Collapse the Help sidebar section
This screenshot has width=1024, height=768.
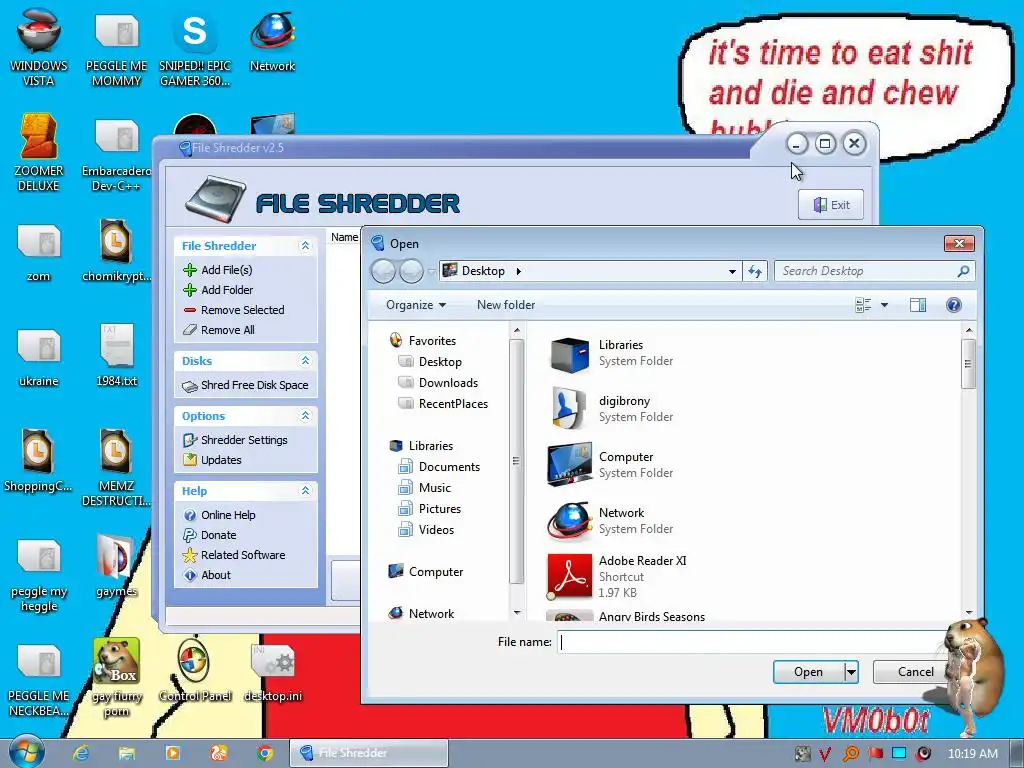click(x=305, y=490)
